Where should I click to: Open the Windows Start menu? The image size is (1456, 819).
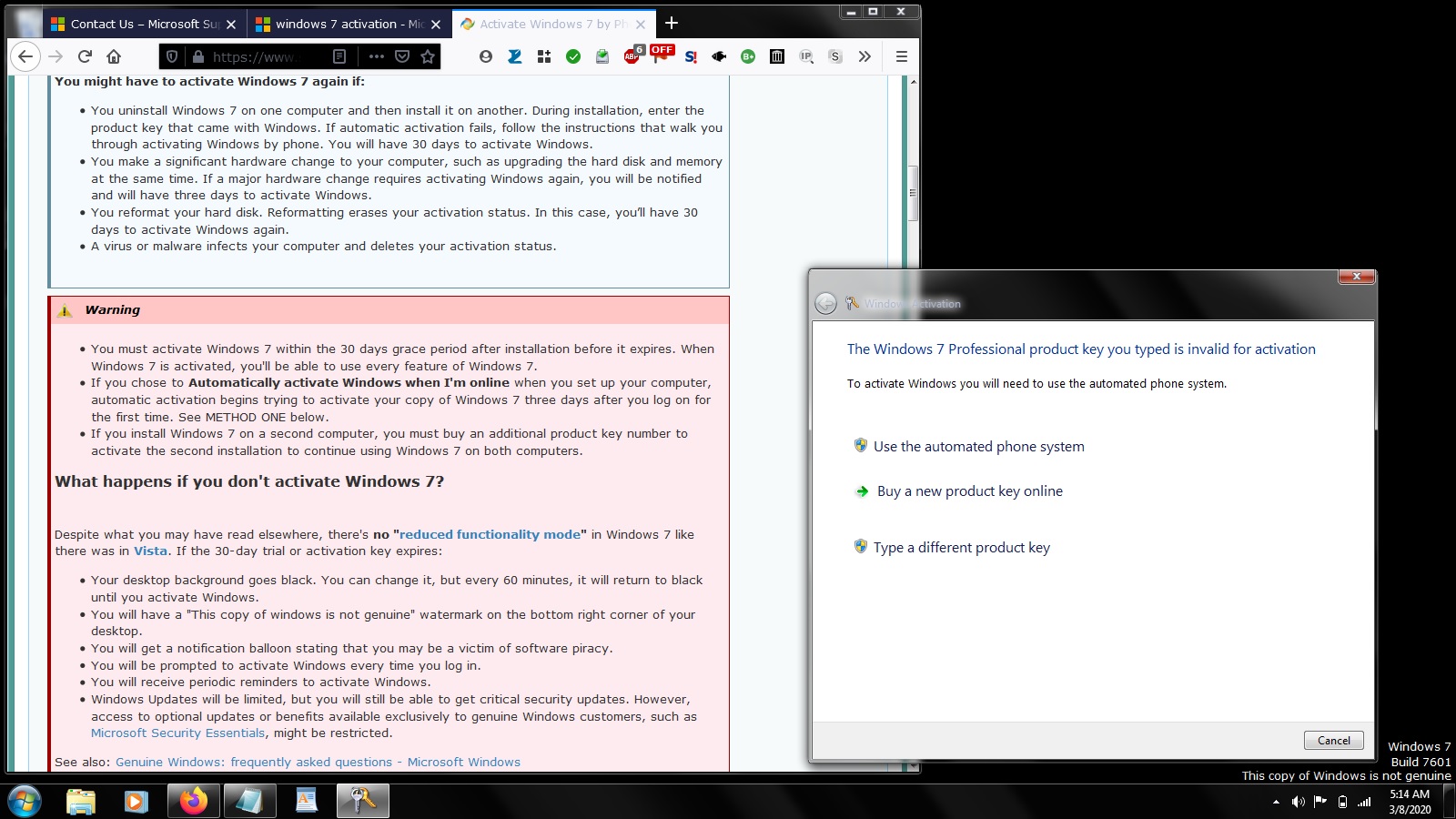[25, 802]
